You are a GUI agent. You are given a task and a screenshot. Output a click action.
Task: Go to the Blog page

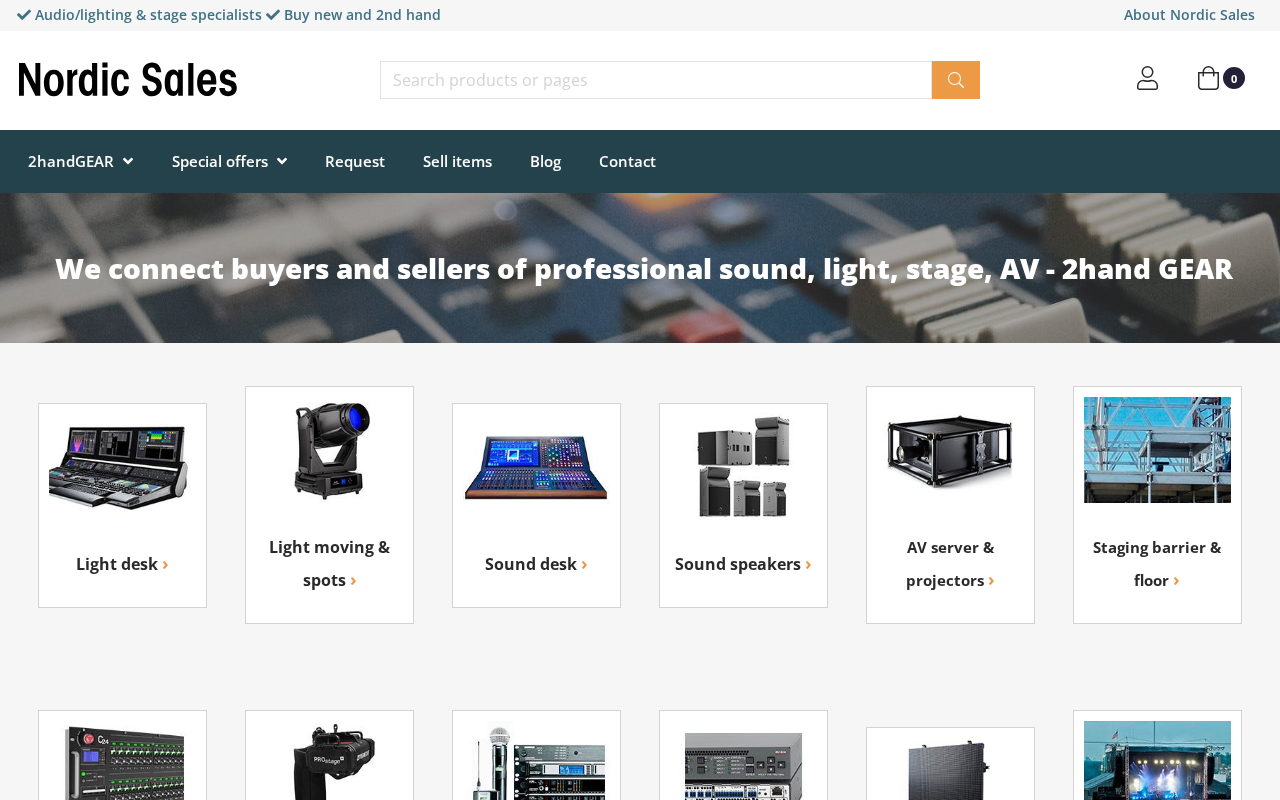[545, 161]
